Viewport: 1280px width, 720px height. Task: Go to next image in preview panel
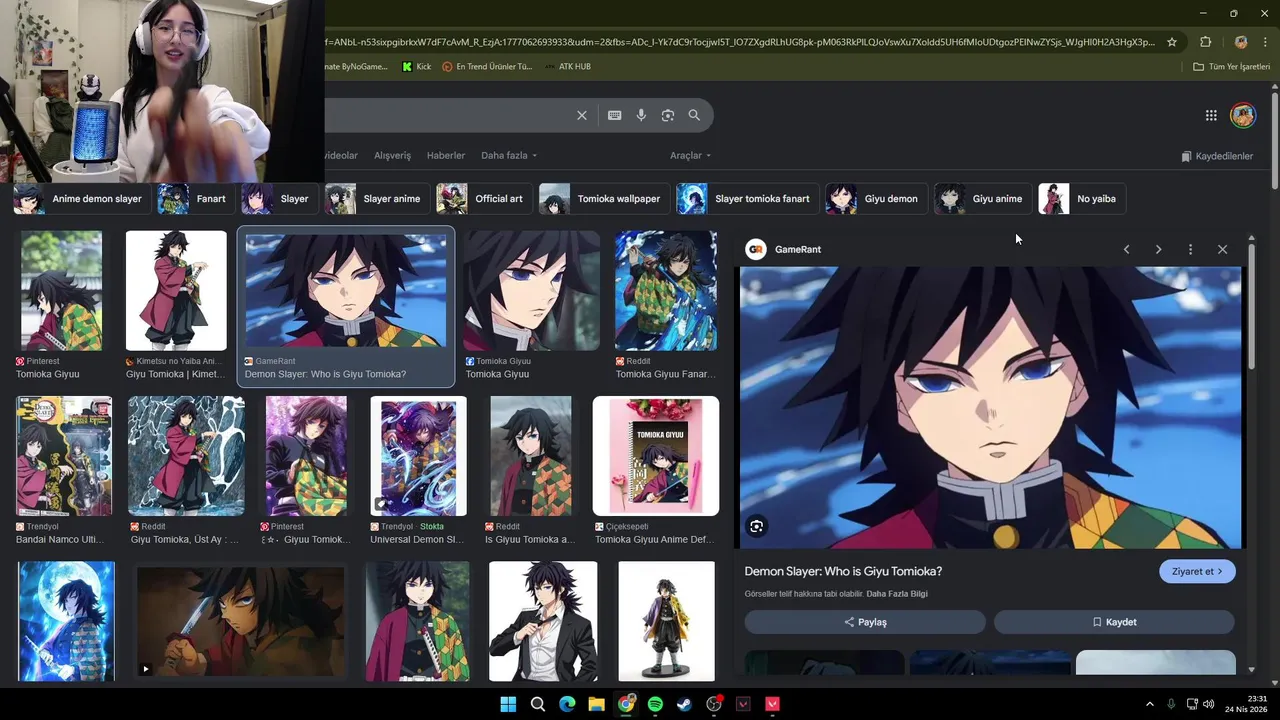point(1158,249)
